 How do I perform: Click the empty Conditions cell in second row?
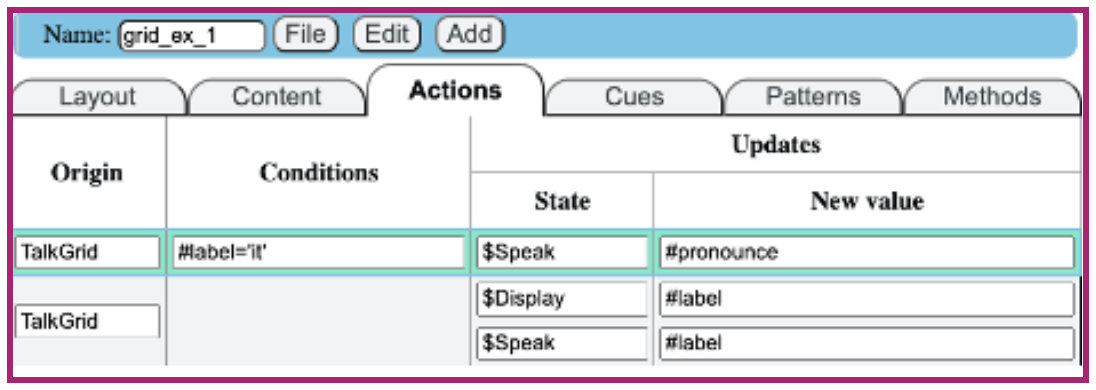[x=319, y=321]
